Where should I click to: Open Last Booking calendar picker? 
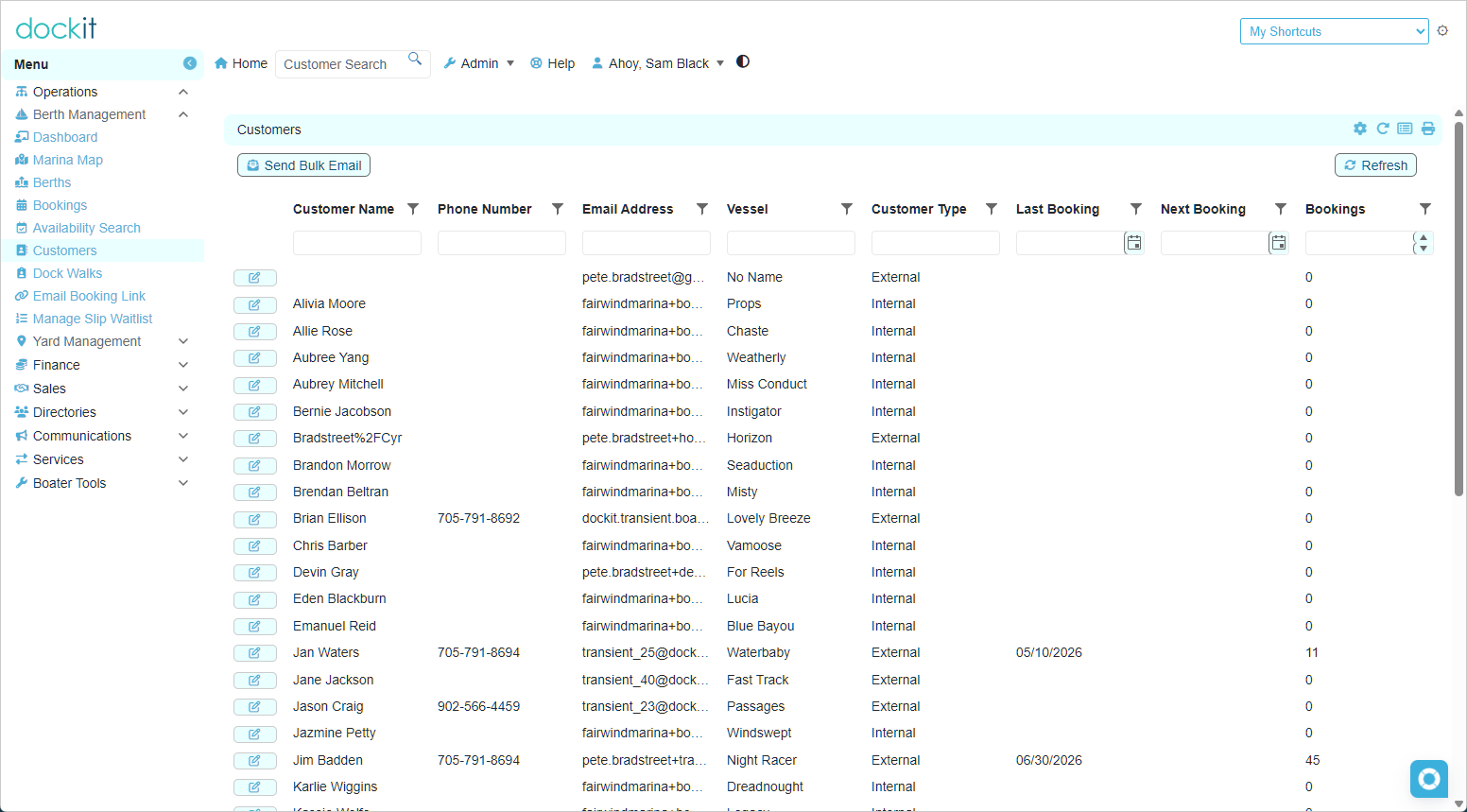click(1134, 243)
